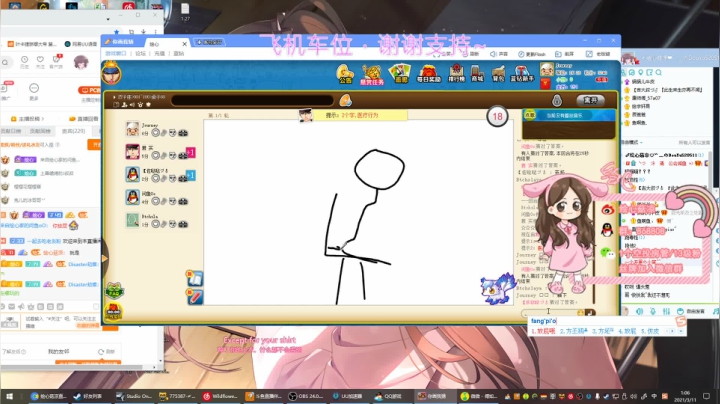Click the 离开 leave room button

[591, 100]
